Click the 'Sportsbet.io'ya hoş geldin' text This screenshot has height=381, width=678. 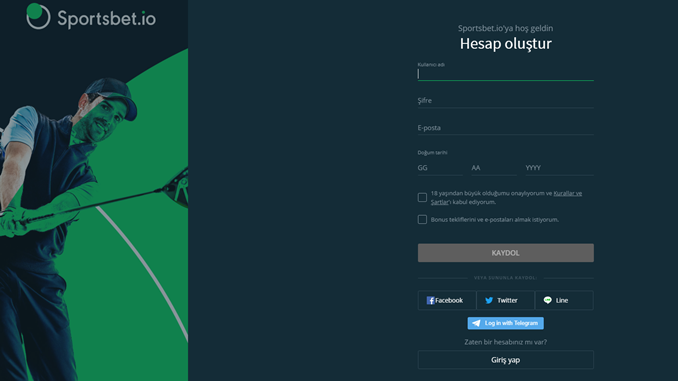click(x=505, y=28)
